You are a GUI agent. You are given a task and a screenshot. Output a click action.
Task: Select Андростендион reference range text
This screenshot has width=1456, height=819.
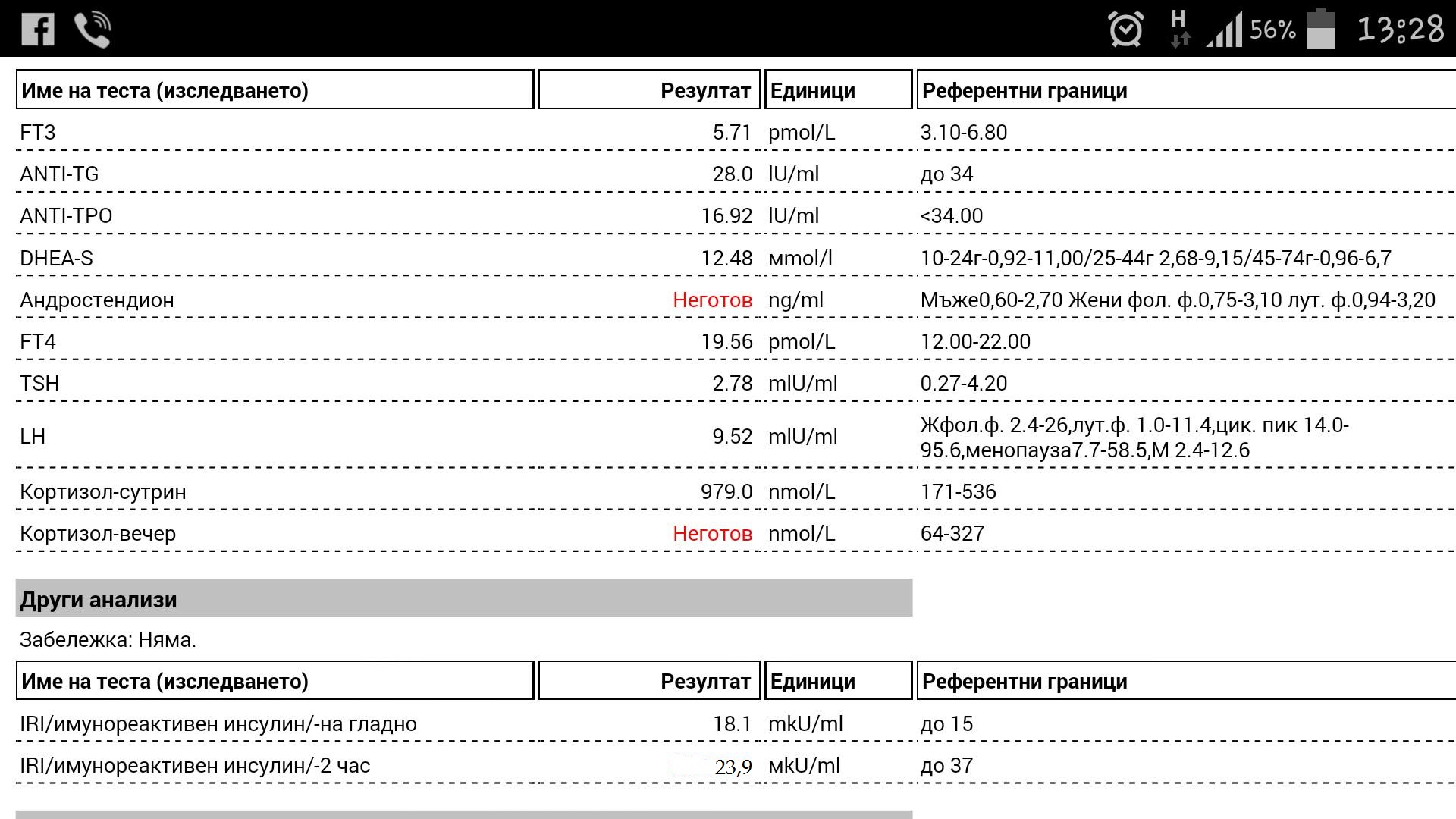pyautogui.click(x=1178, y=300)
